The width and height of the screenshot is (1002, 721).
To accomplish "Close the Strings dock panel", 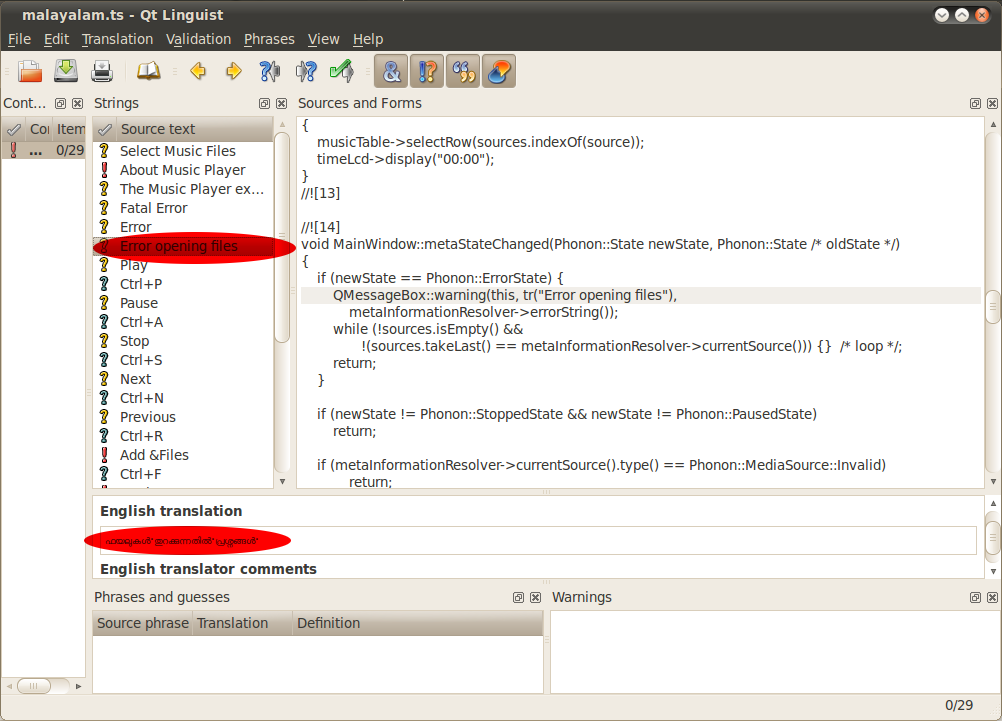I will [281, 104].
